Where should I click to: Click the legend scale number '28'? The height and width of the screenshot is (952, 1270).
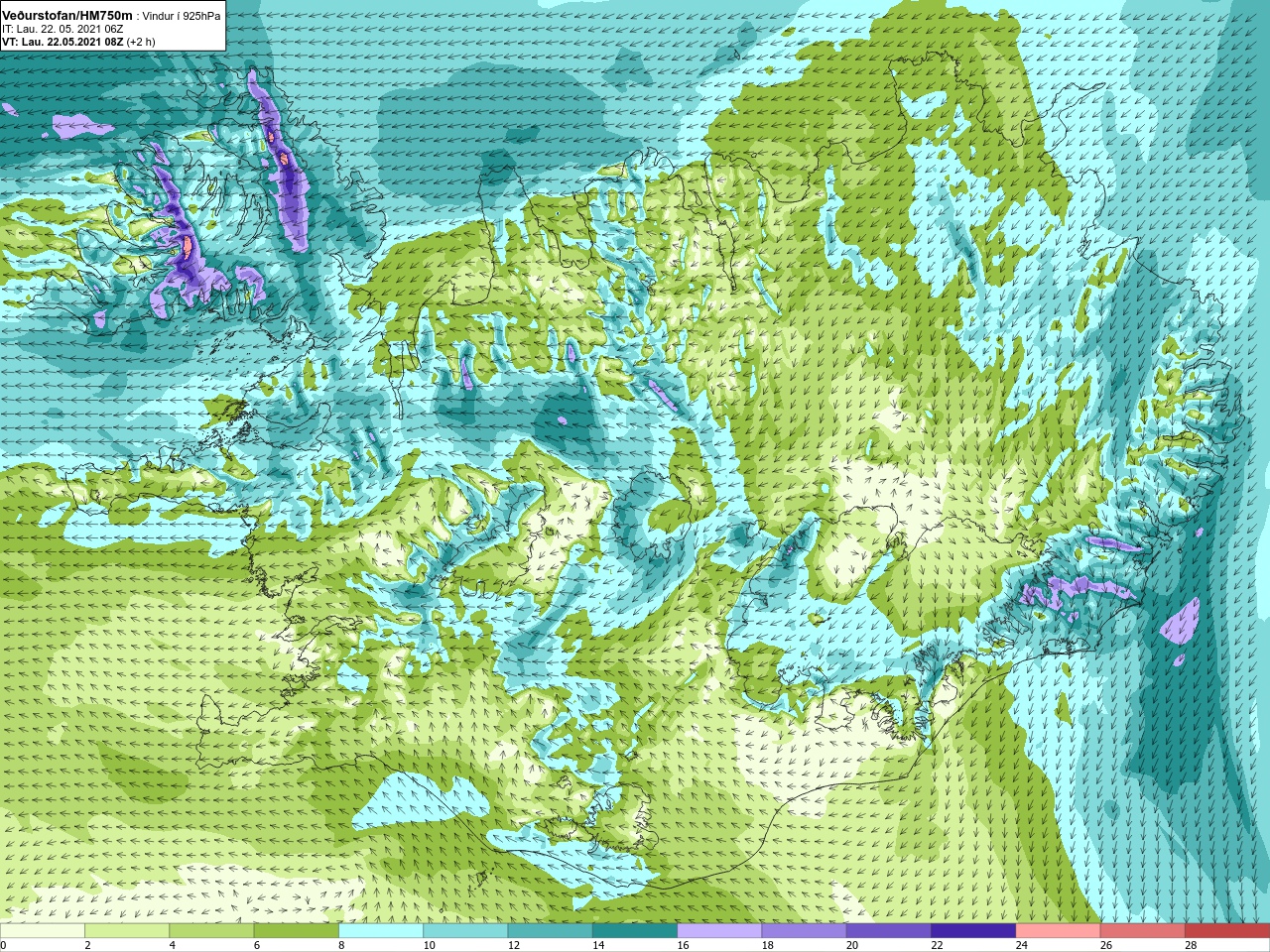click(1192, 945)
